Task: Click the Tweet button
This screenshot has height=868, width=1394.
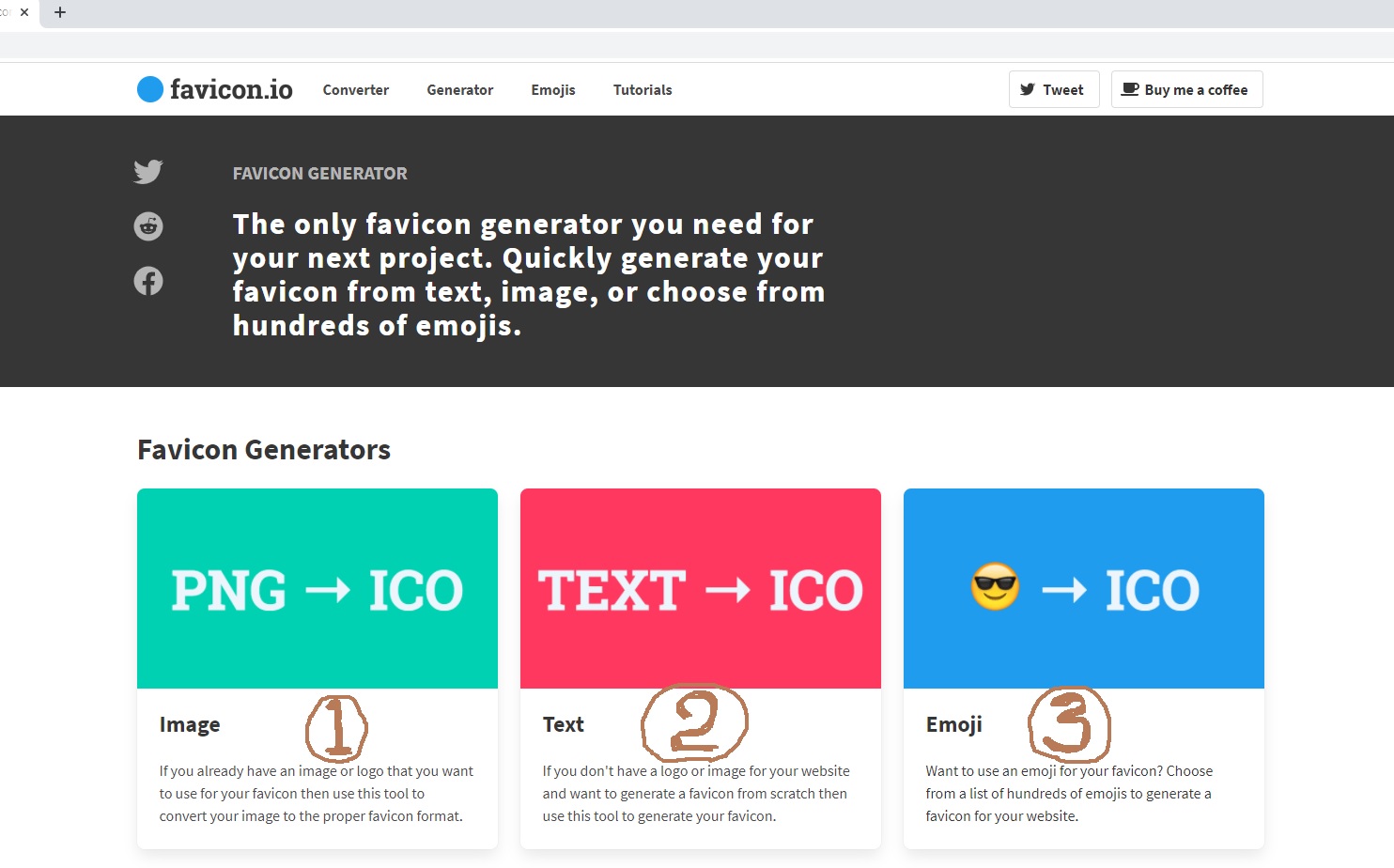Action: [1054, 89]
